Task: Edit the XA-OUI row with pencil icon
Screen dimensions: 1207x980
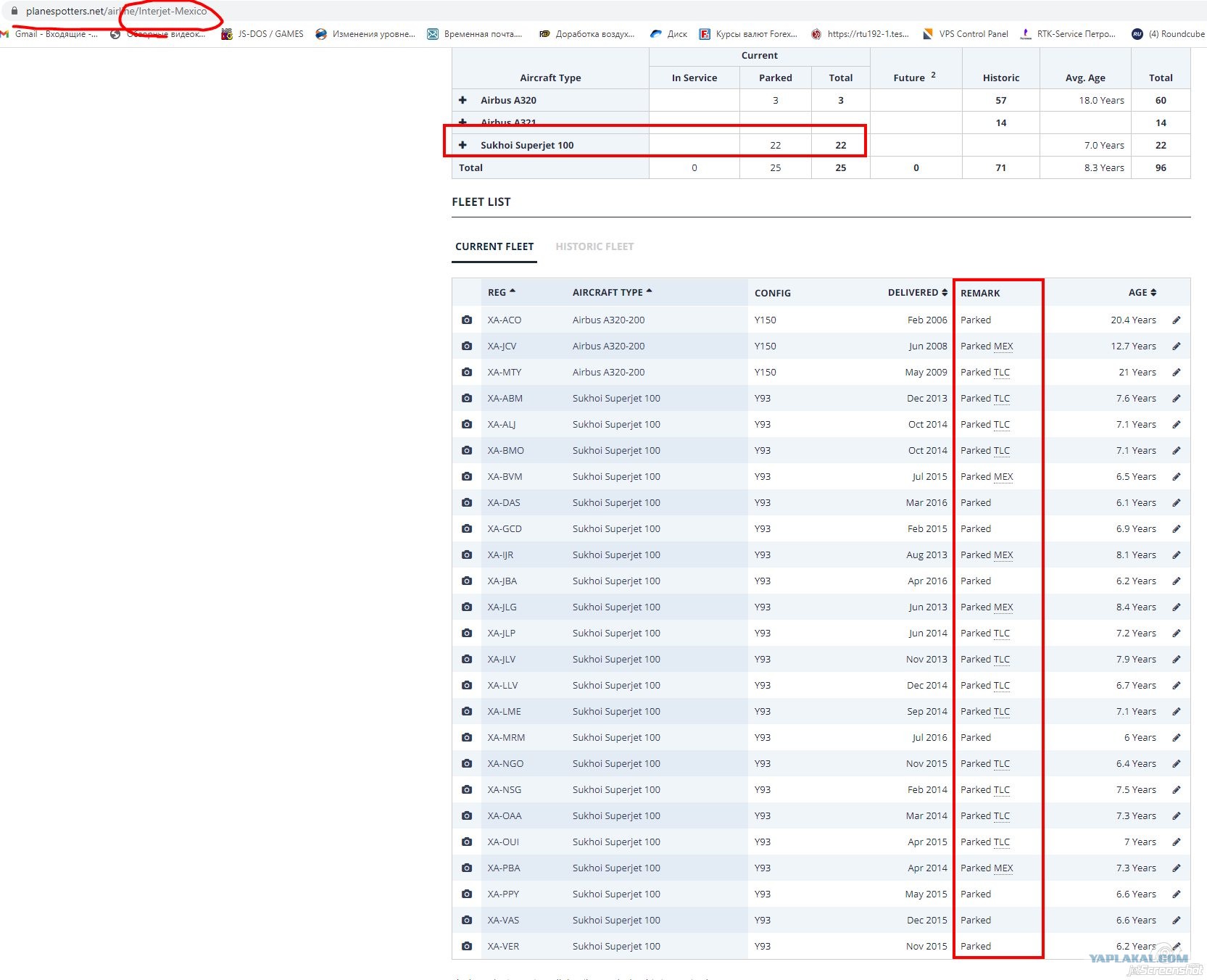Action: (x=1177, y=842)
